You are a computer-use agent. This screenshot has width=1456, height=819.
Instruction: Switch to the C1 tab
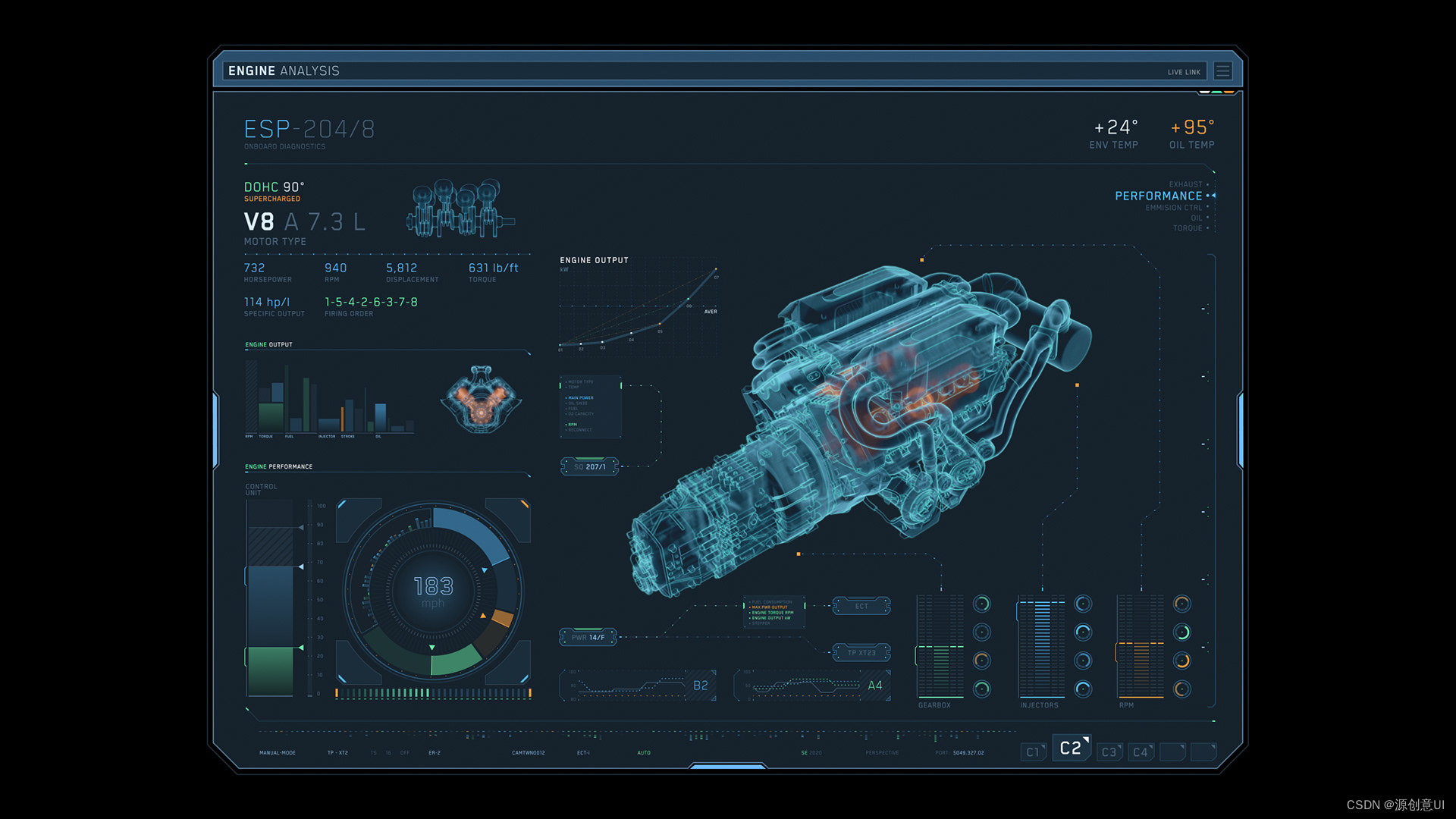(1033, 752)
